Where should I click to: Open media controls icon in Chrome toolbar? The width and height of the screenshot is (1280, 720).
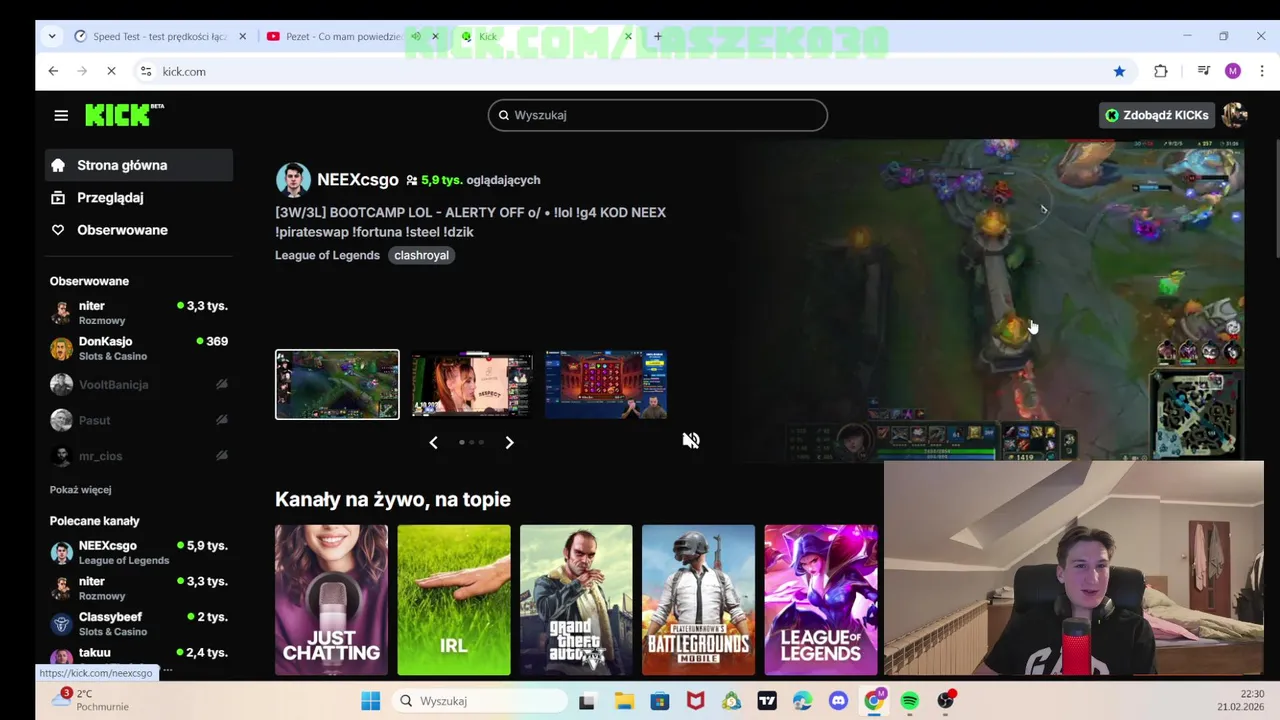[x=1204, y=71]
